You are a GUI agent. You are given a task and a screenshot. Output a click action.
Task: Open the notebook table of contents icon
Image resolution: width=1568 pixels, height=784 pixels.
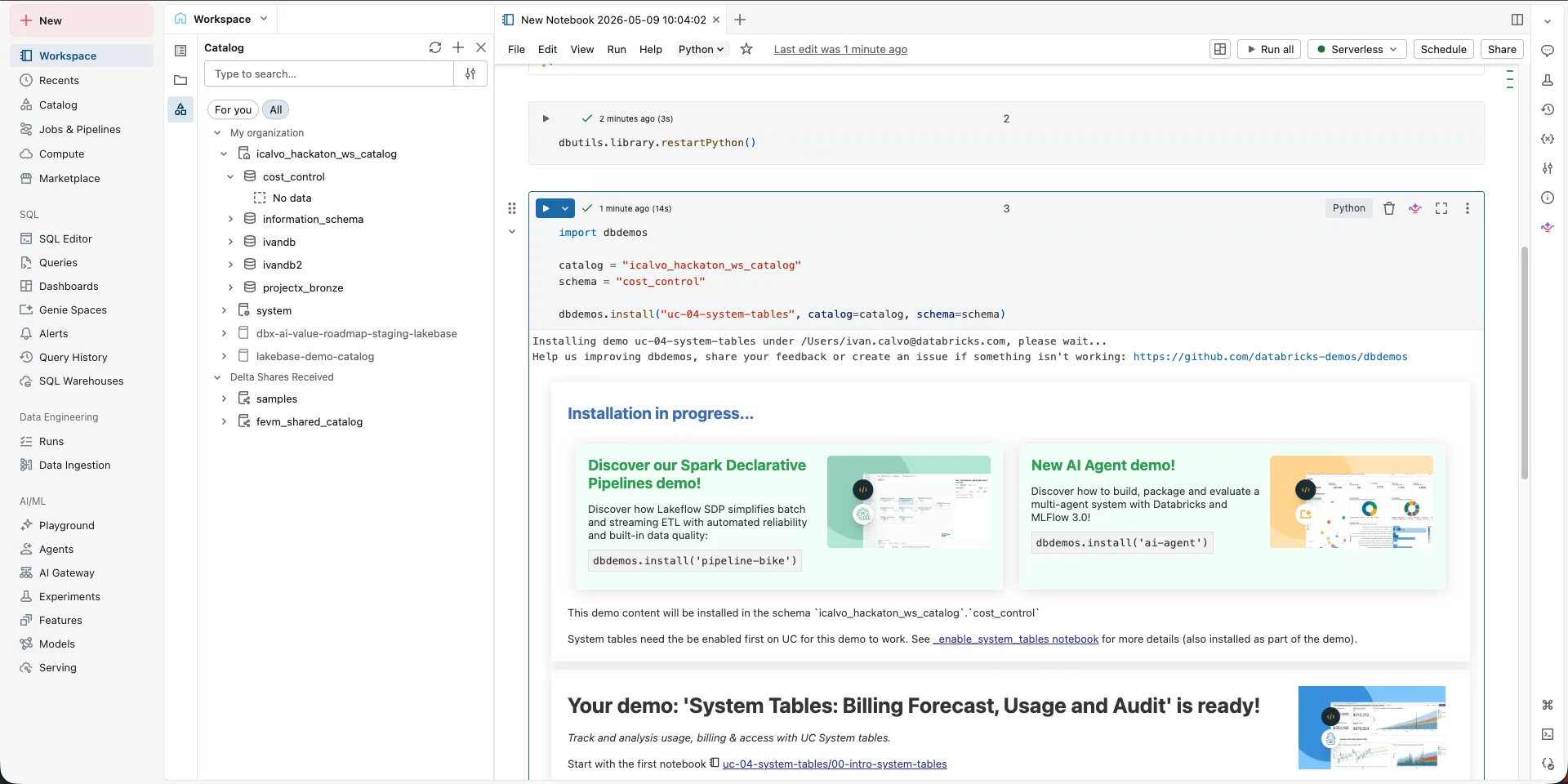point(180,51)
